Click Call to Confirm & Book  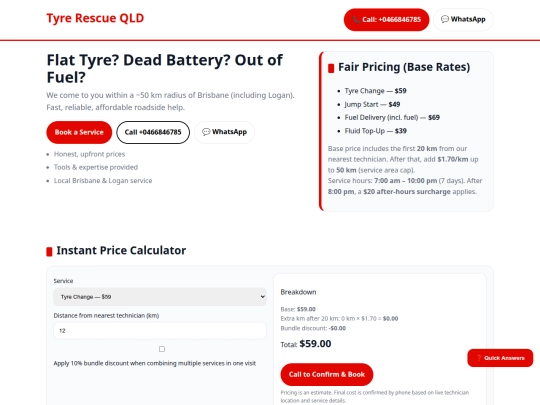326,374
